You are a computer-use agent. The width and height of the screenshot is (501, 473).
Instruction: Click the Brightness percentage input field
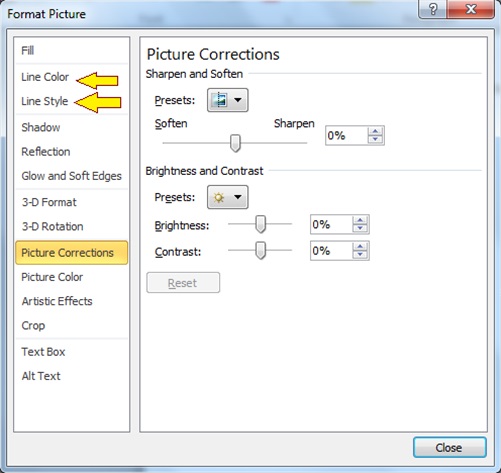click(331, 224)
